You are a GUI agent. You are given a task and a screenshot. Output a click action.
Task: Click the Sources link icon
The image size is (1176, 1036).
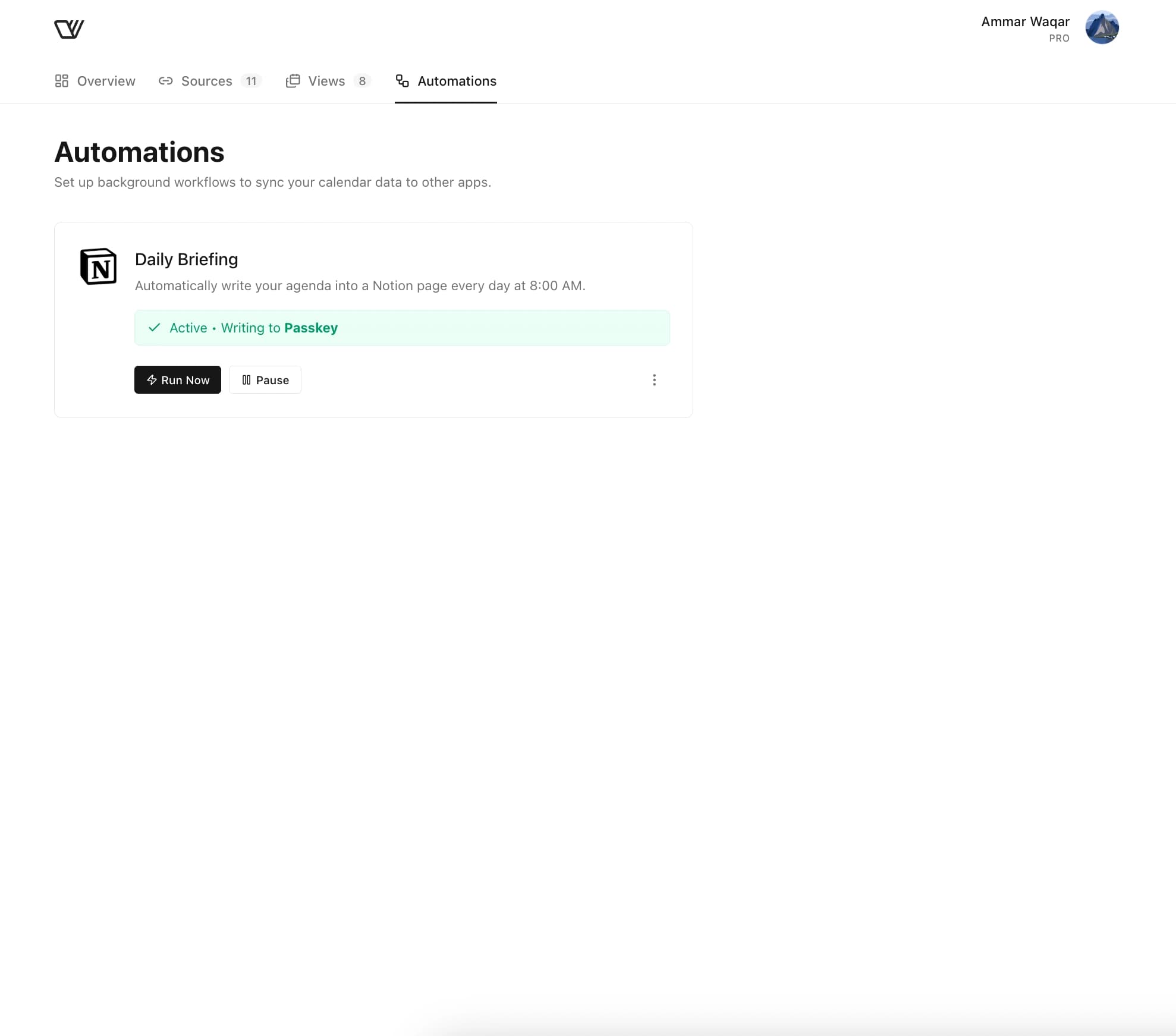(165, 81)
